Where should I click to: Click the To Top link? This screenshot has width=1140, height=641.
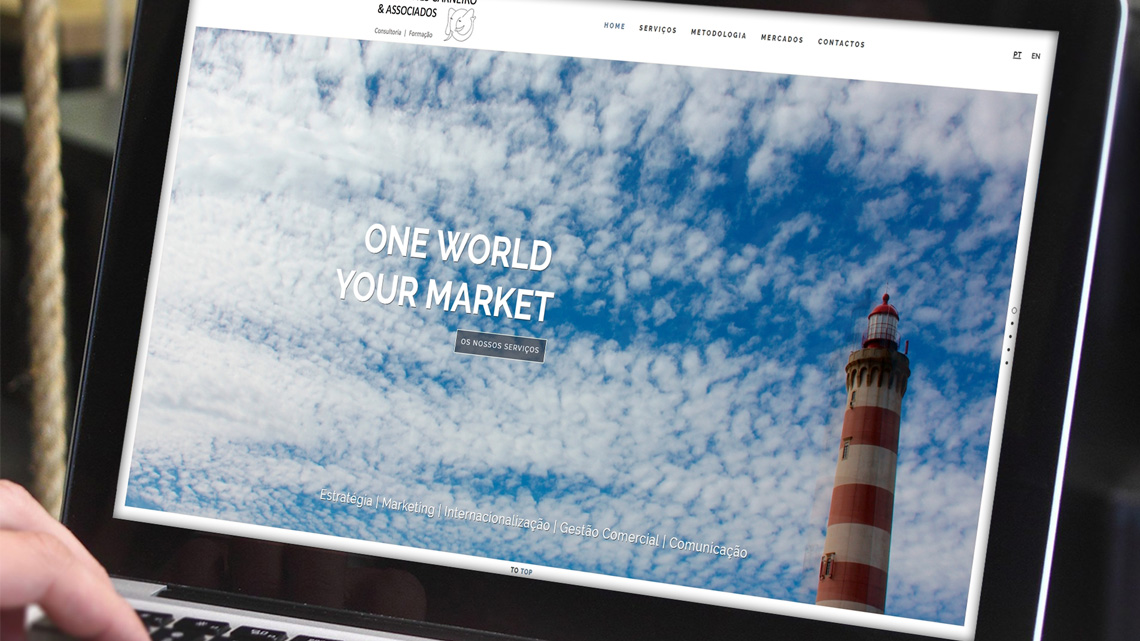[521, 571]
